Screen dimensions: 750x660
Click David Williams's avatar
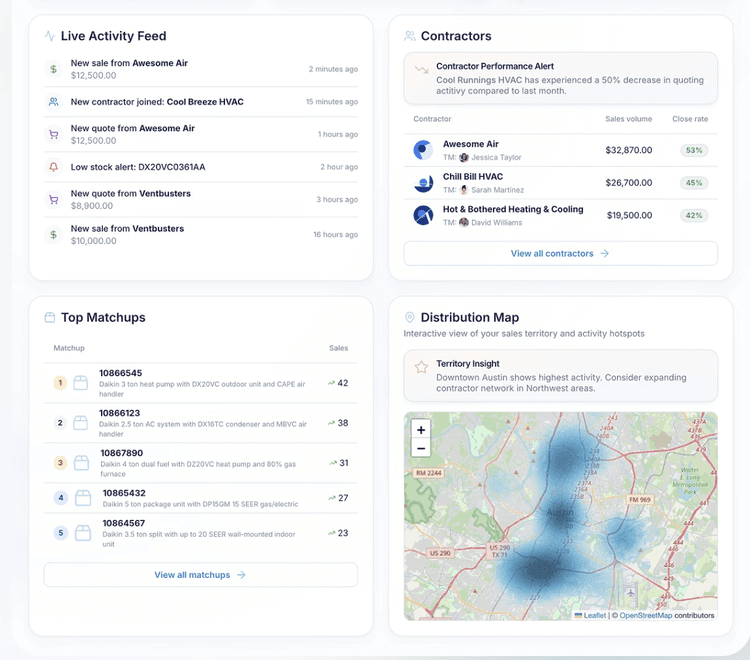[x=463, y=222]
